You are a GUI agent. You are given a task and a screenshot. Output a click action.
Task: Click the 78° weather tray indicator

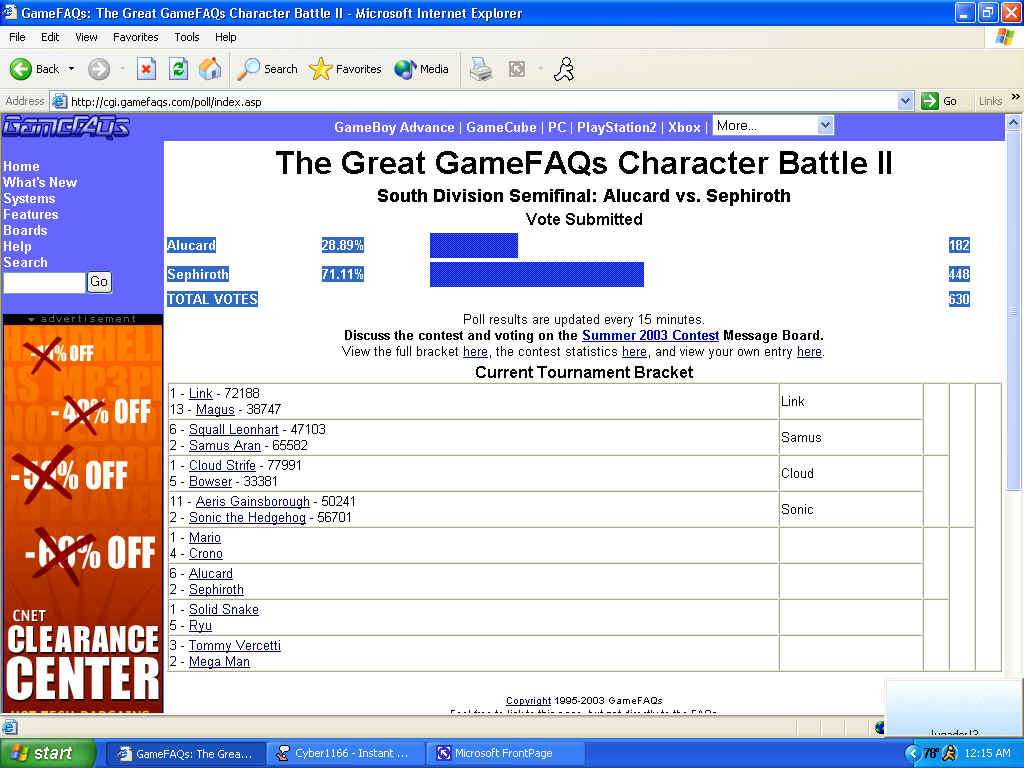pos(931,753)
